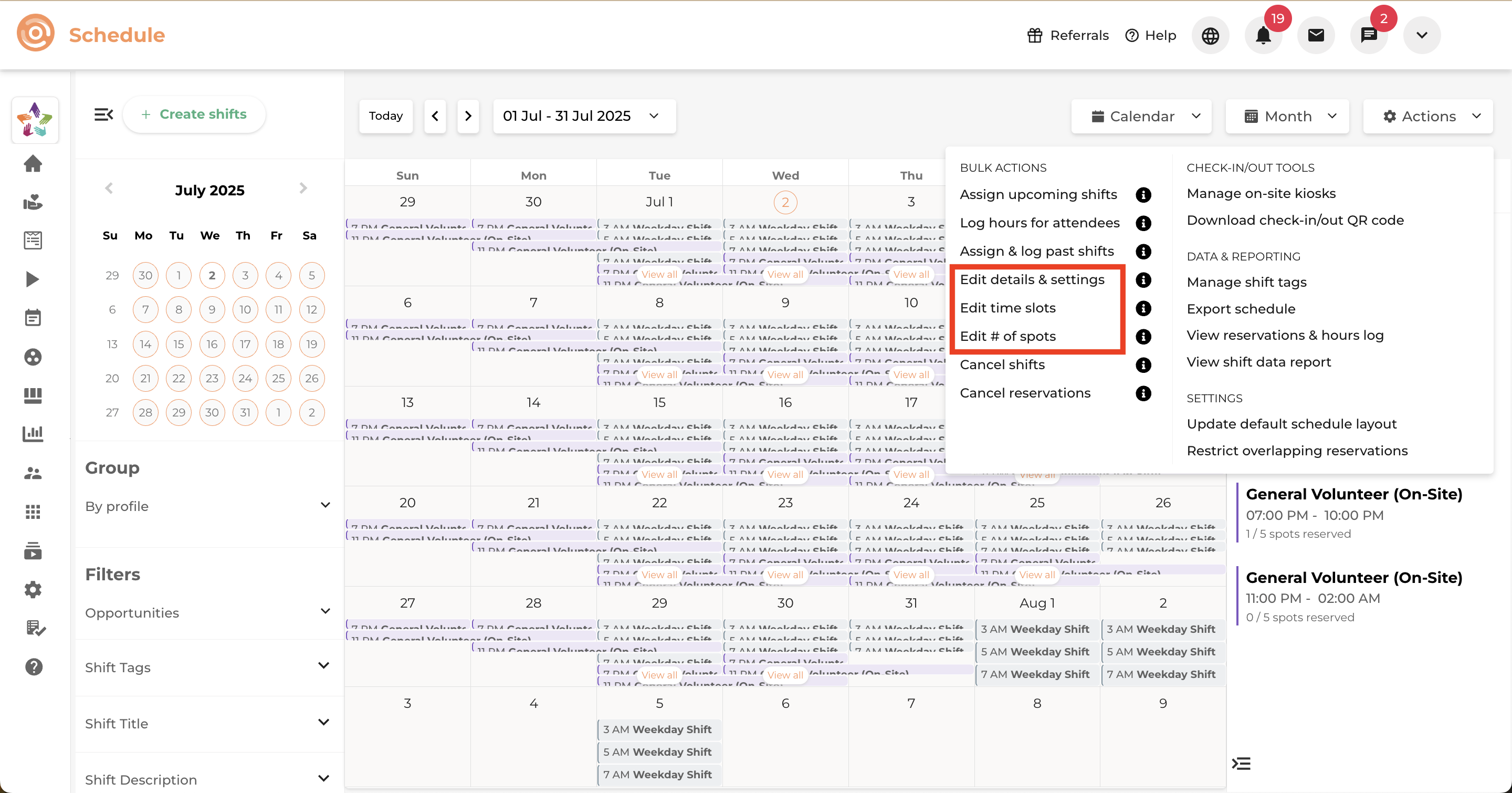
Task: Open the date range dropdown
Action: click(x=584, y=116)
